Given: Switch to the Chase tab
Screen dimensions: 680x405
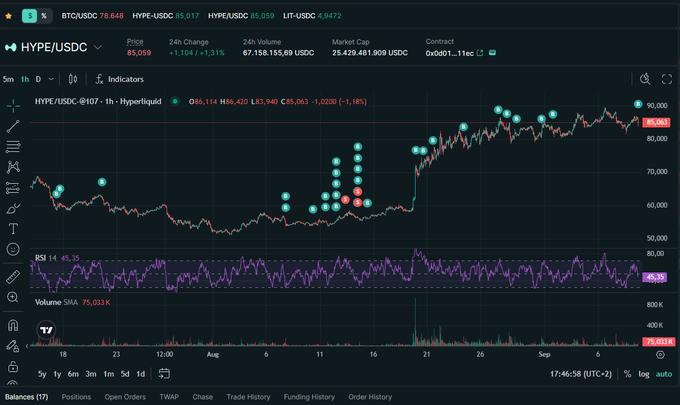Looking at the screenshot, I should point(203,397).
